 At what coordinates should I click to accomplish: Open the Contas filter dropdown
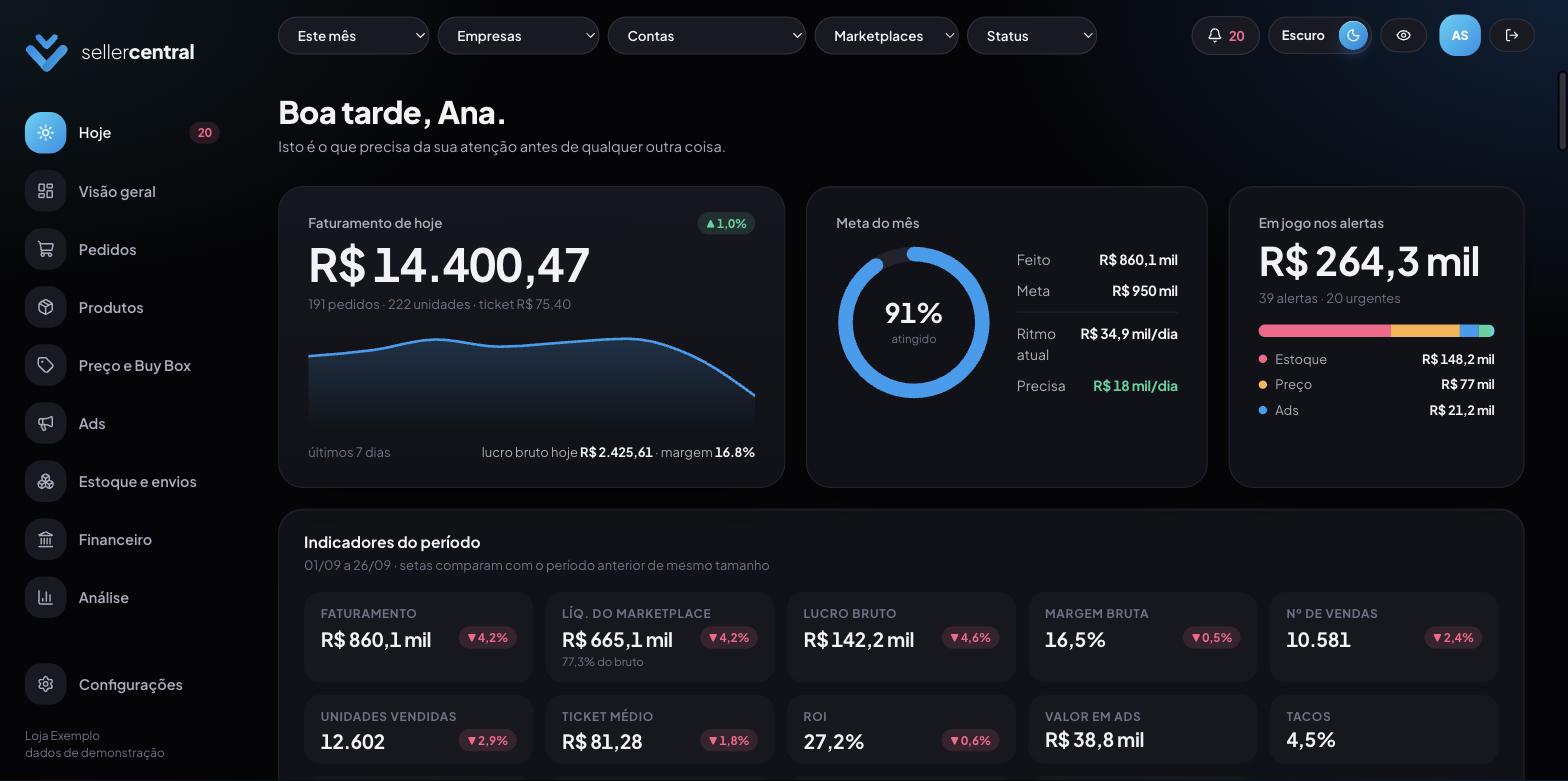[x=707, y=36]
